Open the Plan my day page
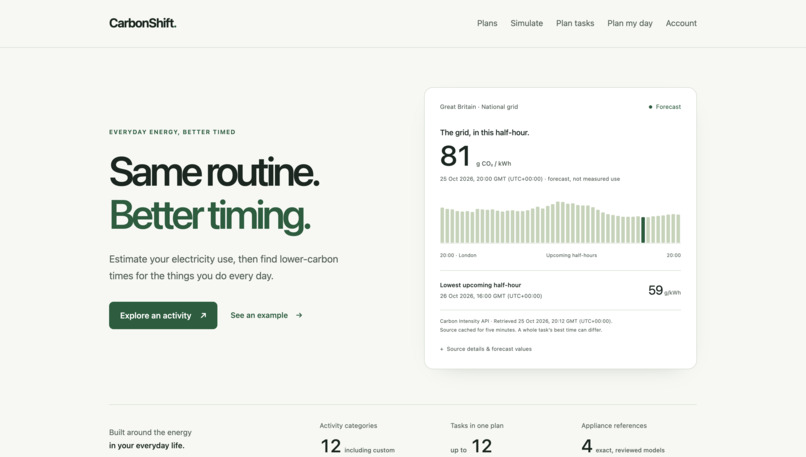806x457 pixels. (630, 23)
